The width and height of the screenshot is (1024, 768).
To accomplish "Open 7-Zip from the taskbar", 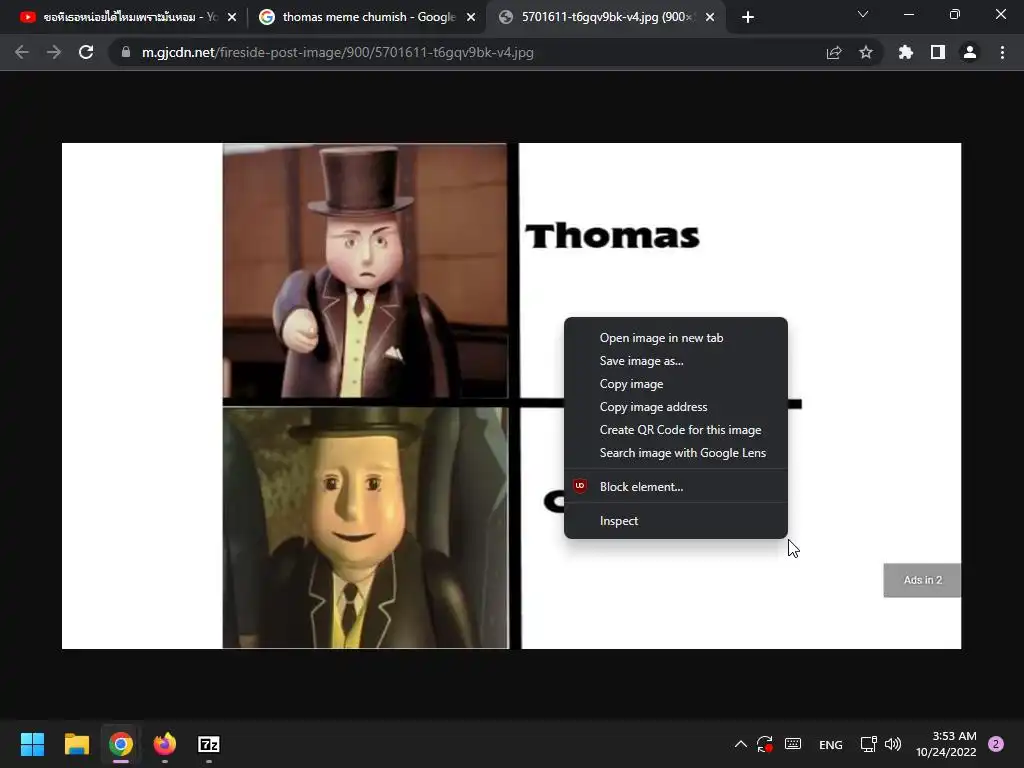I will click(x=209, y=744).
